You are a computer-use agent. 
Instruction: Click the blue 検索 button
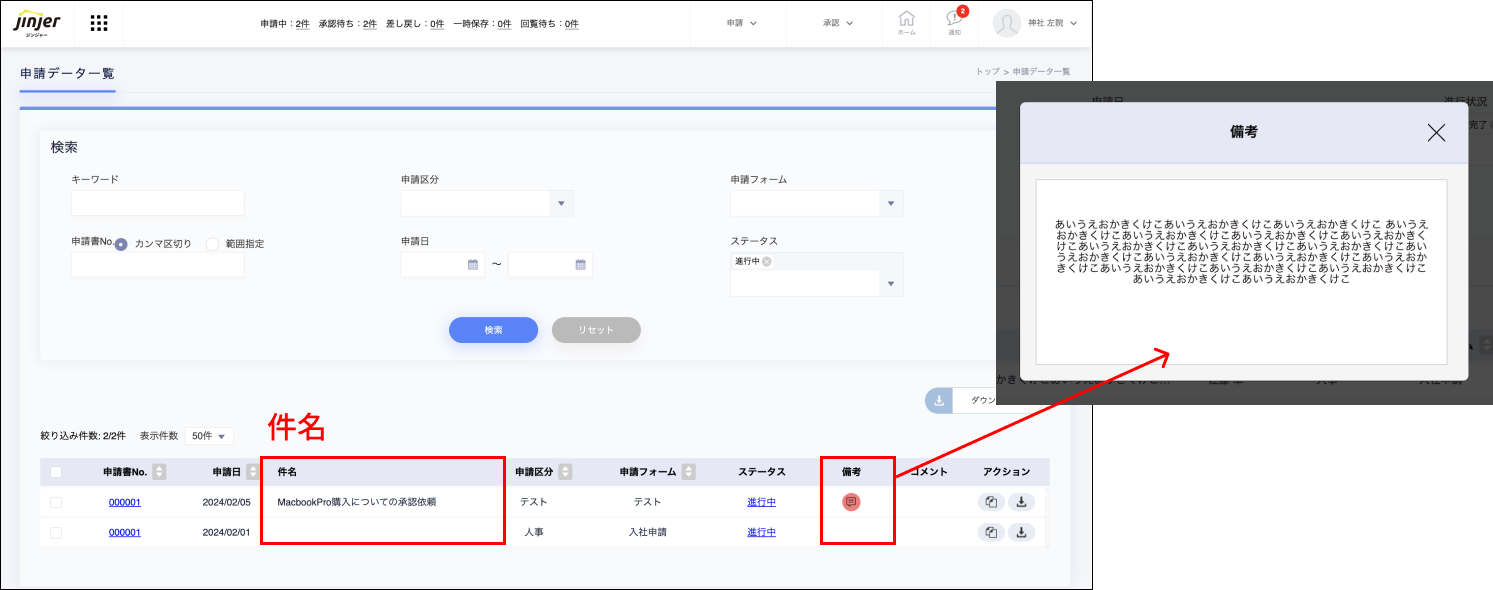[x=493, y=330]
